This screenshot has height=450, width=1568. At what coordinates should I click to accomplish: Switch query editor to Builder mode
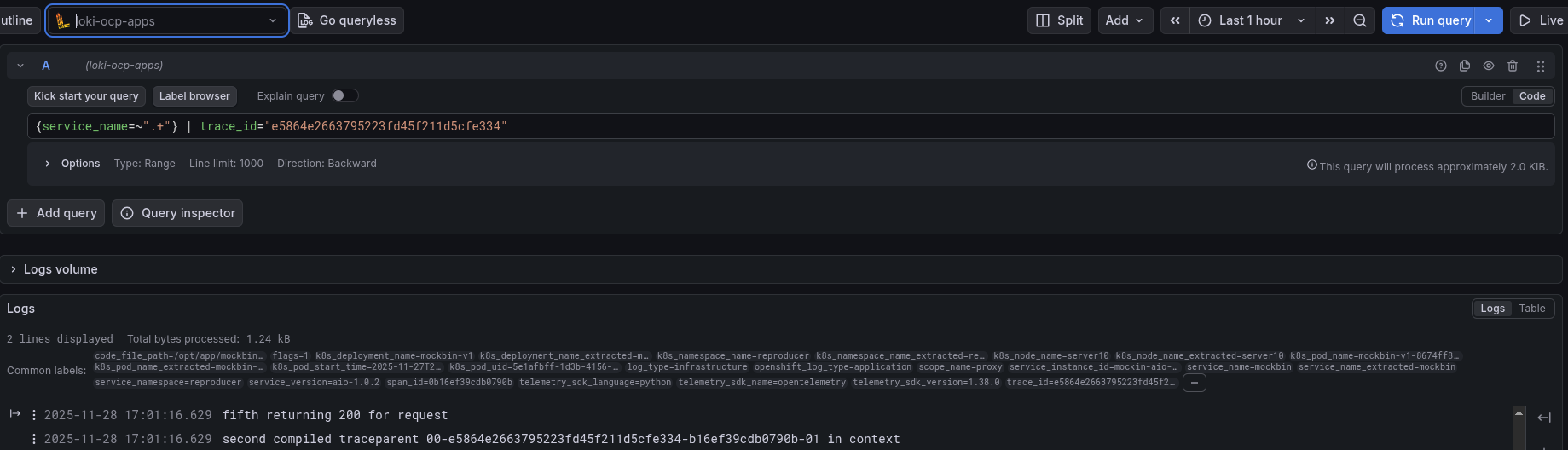(x=1488, y=96)
